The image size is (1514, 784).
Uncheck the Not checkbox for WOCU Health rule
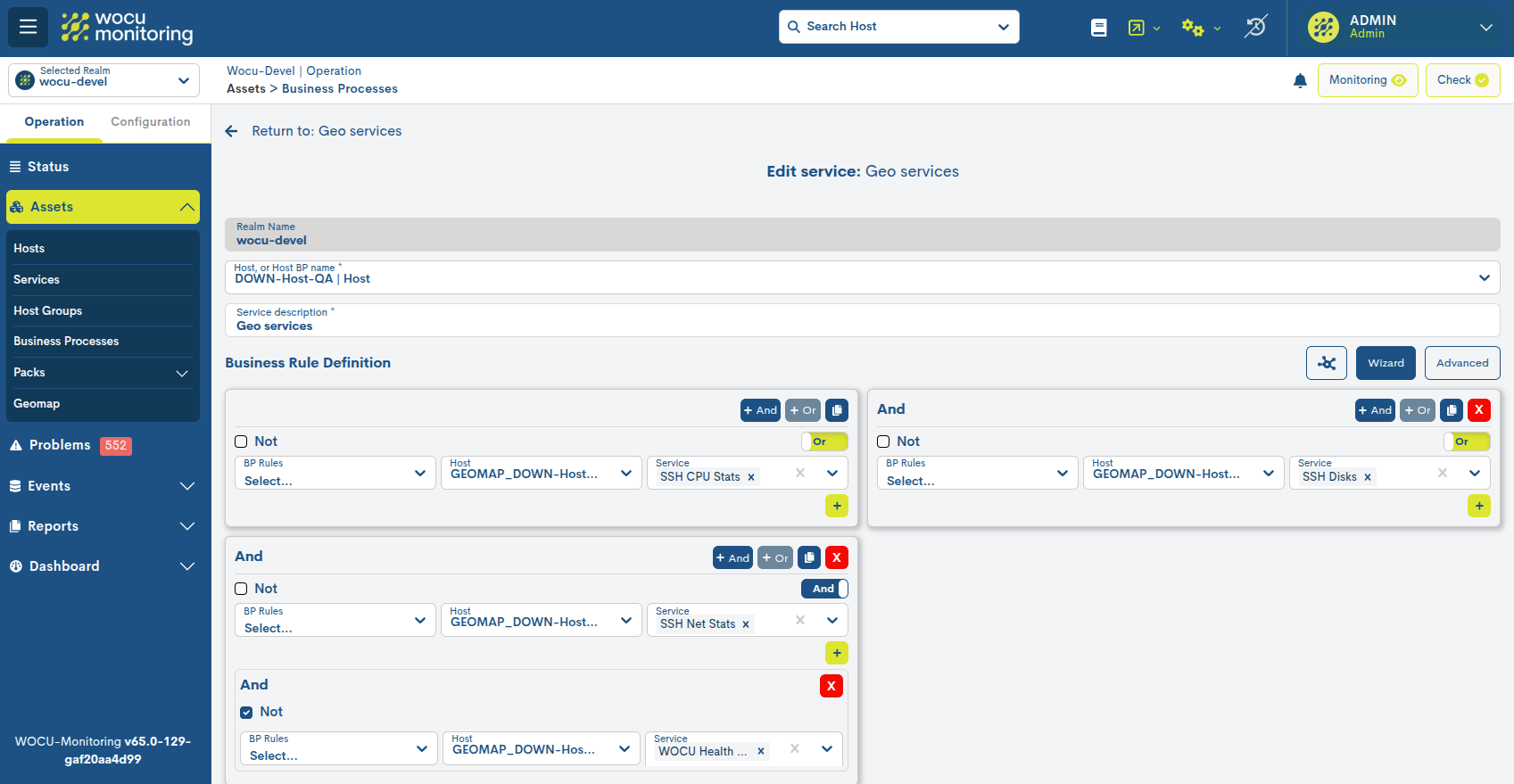(x=246, y=713)
